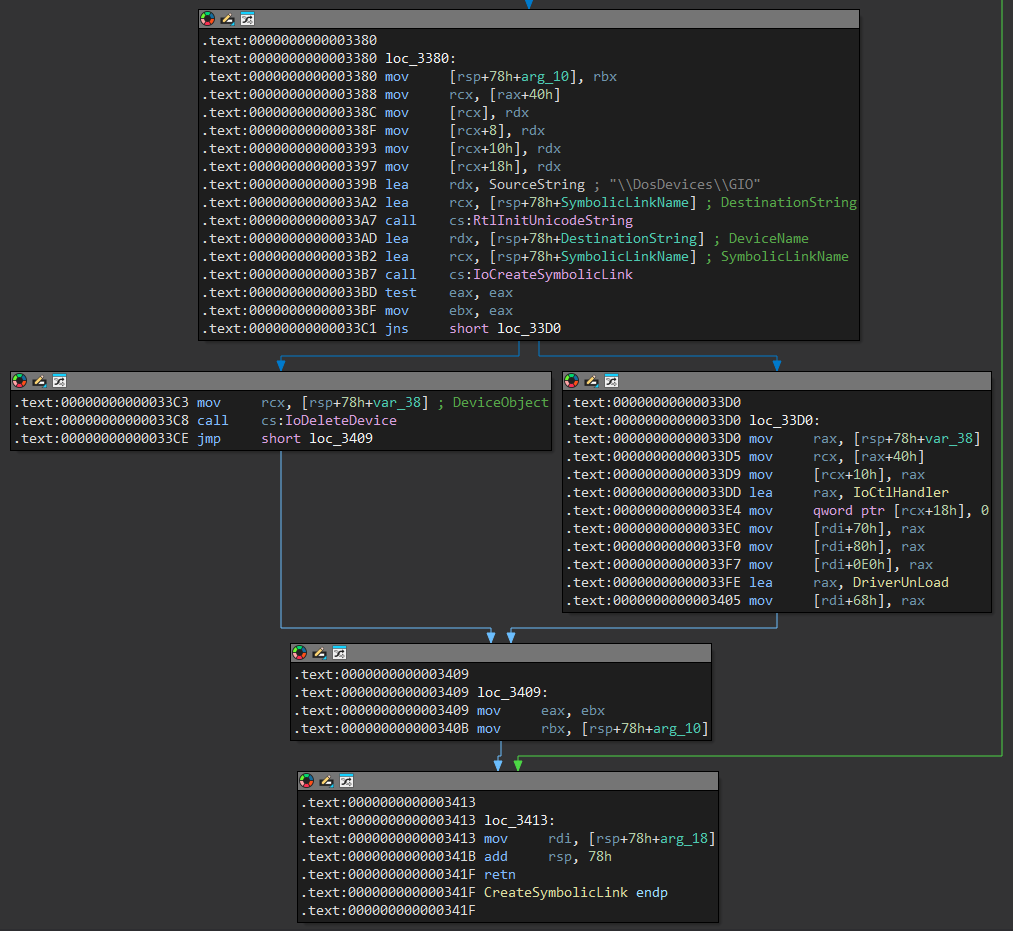Screen dimensions: 1013x931
Task: Click the group nodes icon on loc_33D0 block
Action: point(611,381)
